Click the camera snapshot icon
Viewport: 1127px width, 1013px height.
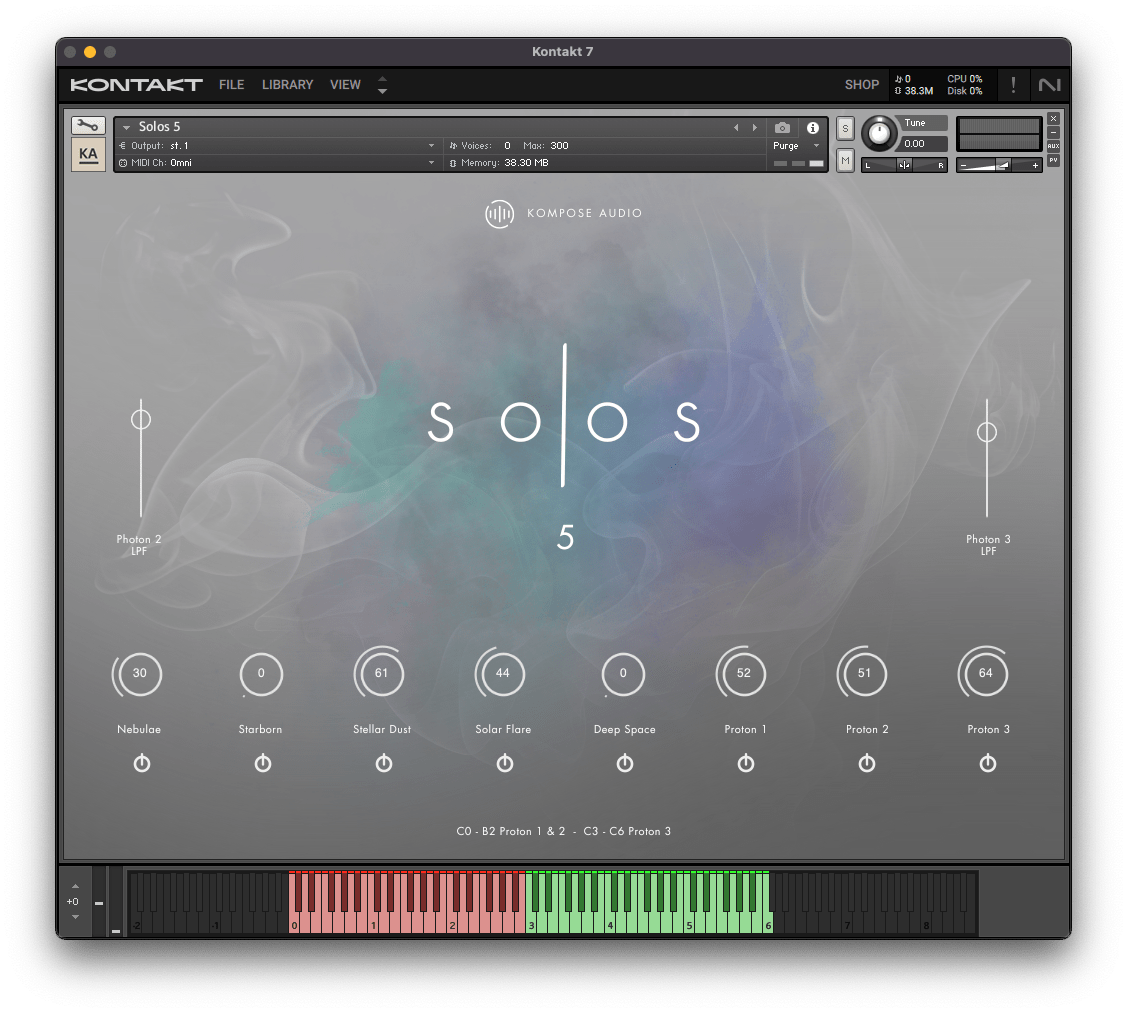783,128
